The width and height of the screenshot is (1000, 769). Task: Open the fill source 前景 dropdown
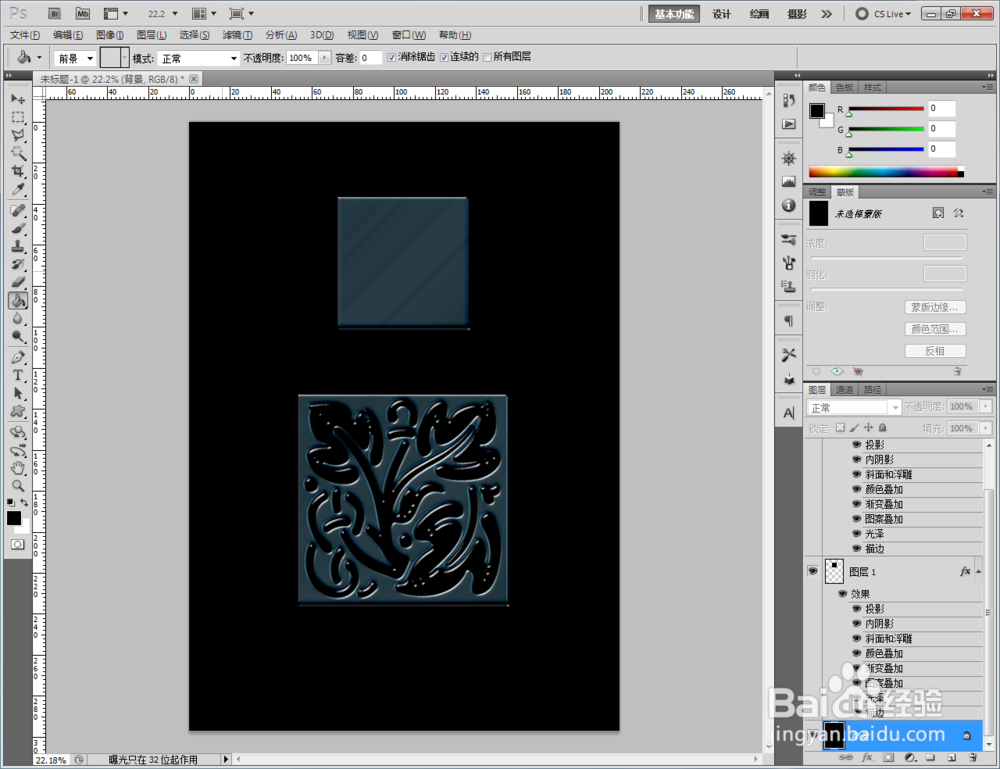[x=75, y=58]
